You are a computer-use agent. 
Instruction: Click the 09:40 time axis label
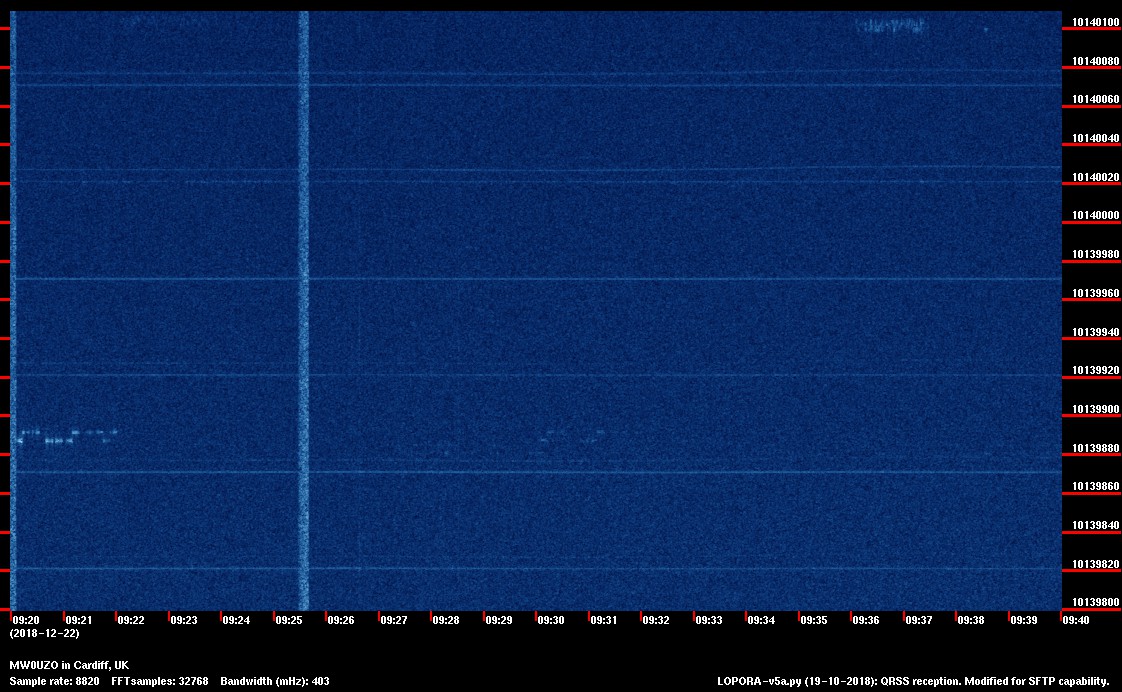1076,620
